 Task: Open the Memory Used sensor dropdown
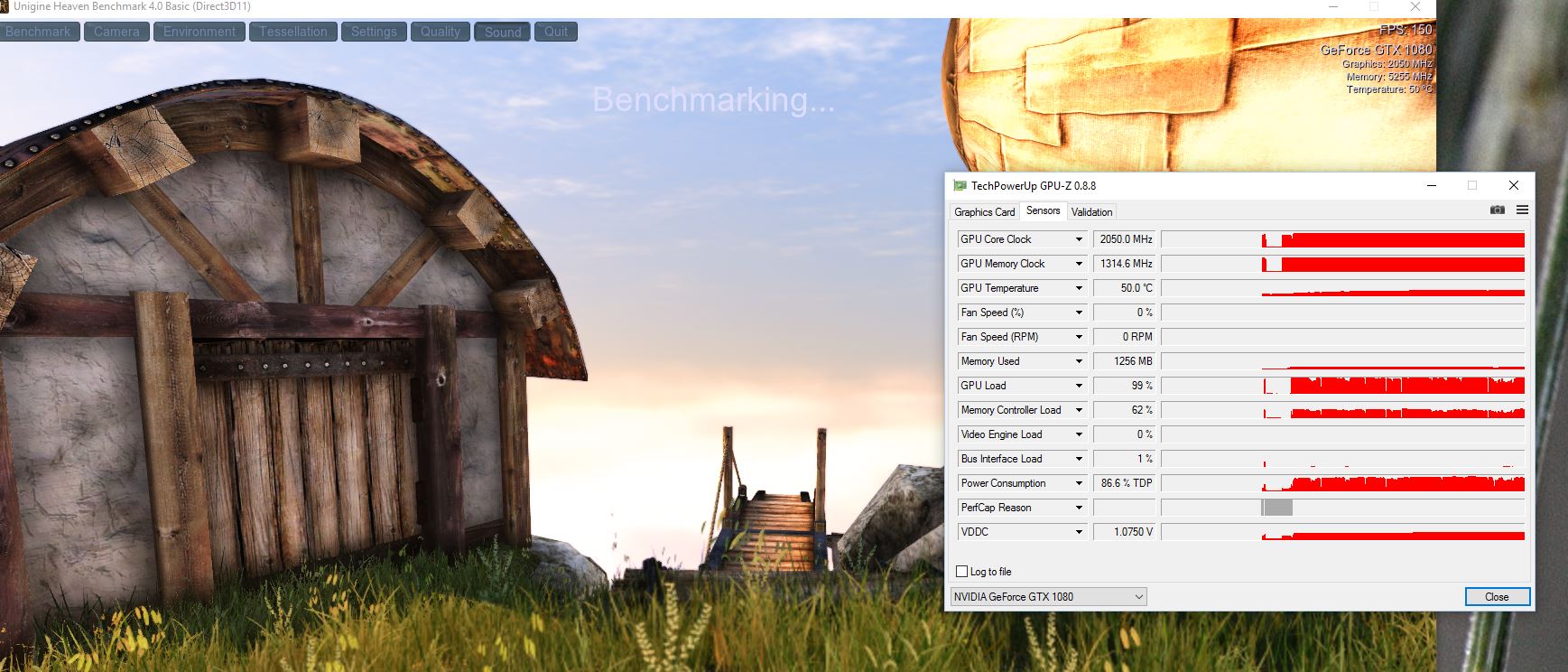[1078, 361]
